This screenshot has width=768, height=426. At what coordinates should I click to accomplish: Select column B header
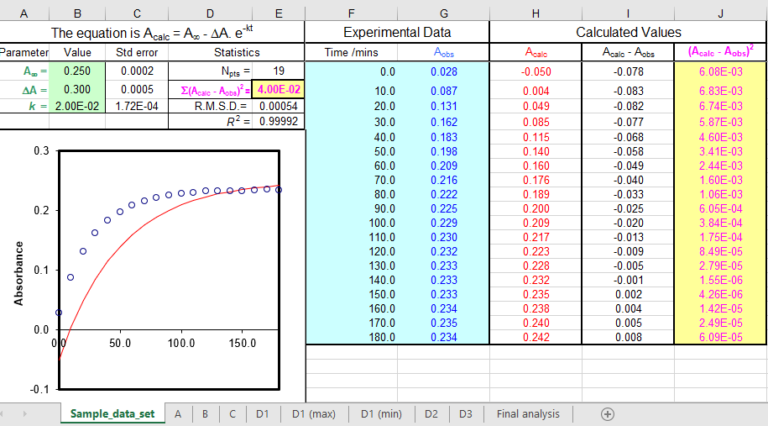(77, 14)
